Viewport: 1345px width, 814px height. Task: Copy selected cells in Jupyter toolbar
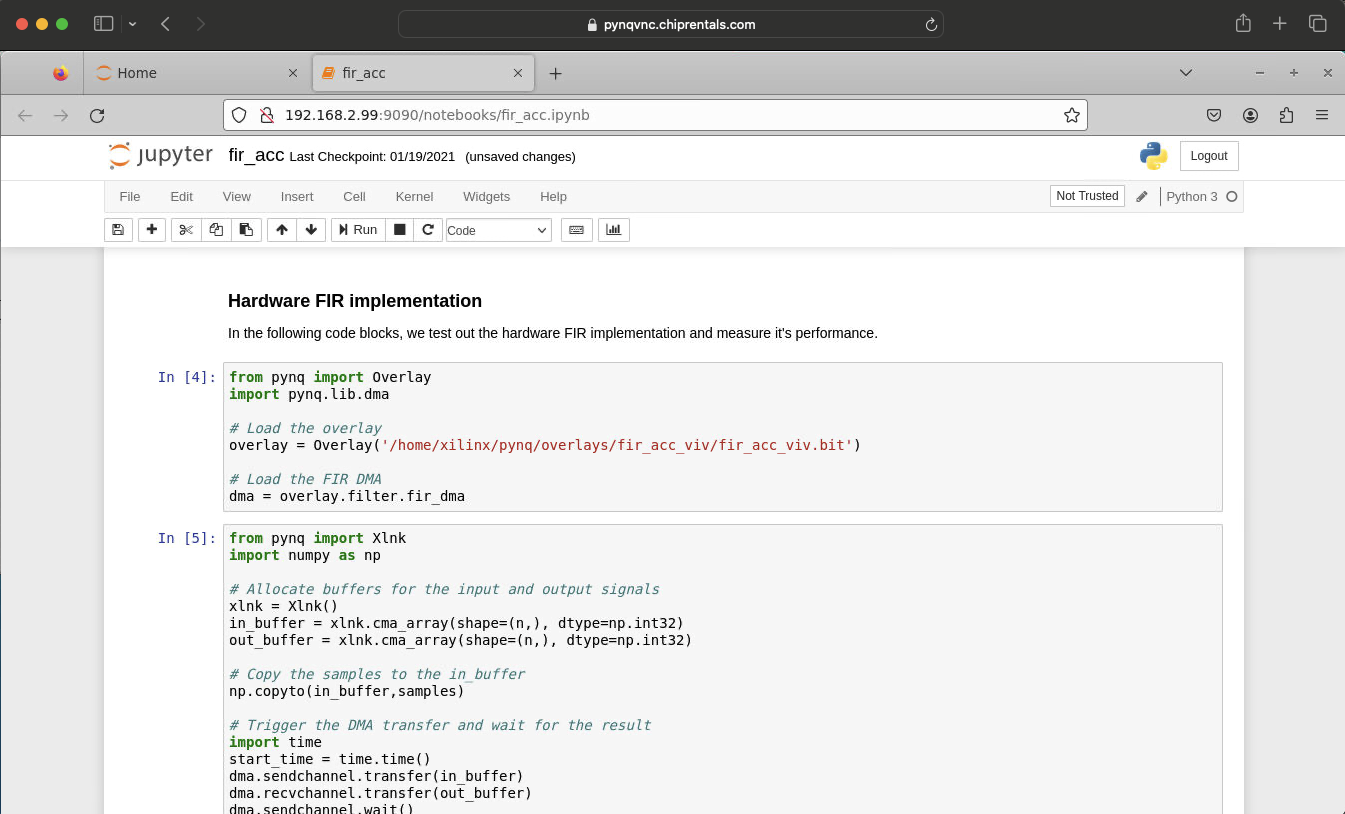tap(216, 230)
